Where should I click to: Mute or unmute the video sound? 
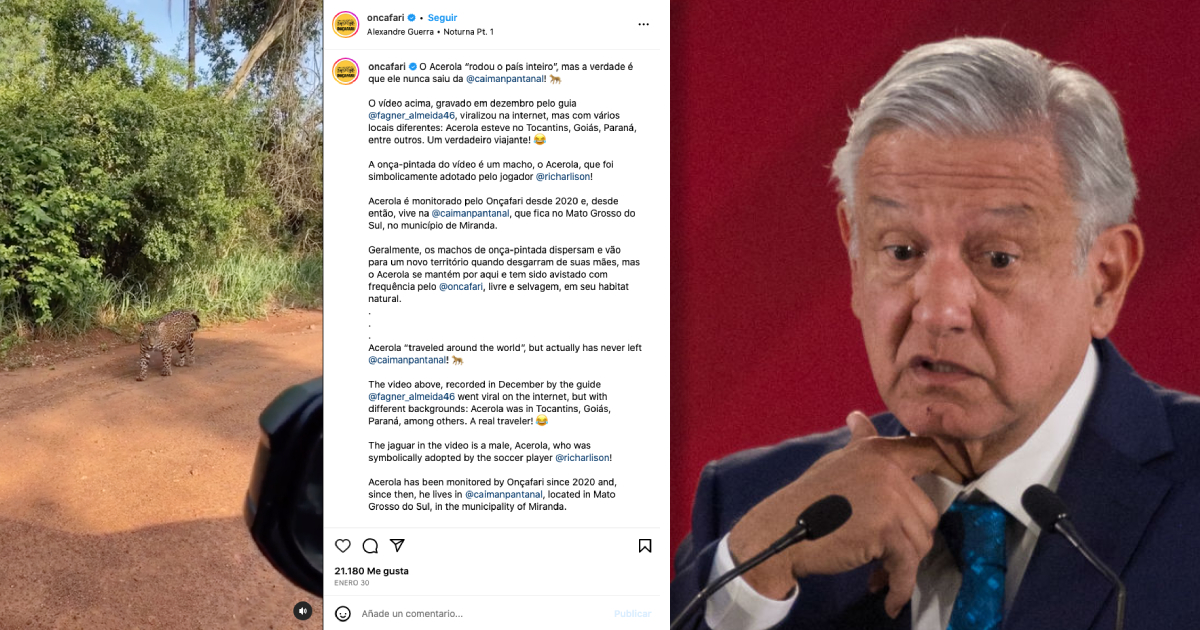(302, 610)
